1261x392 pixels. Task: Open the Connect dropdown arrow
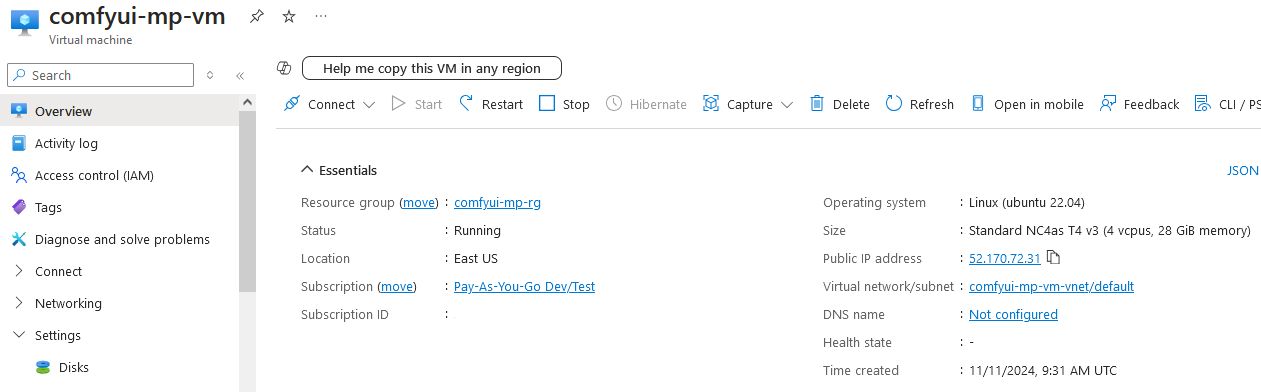pyautogui.click(x=369, y=104)
